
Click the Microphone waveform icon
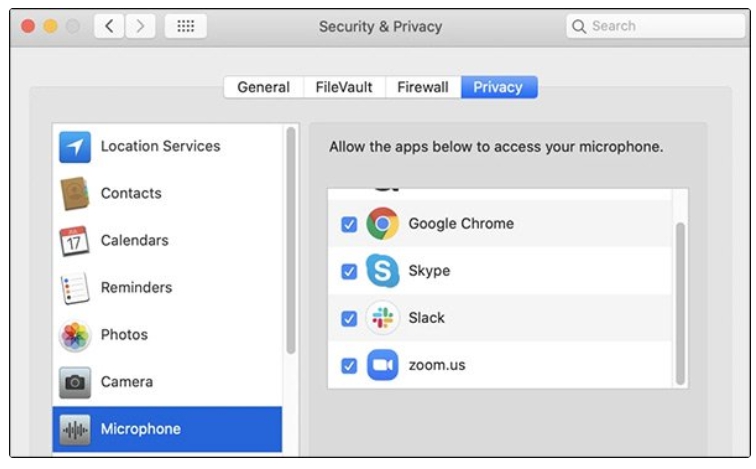coord(75,429)
